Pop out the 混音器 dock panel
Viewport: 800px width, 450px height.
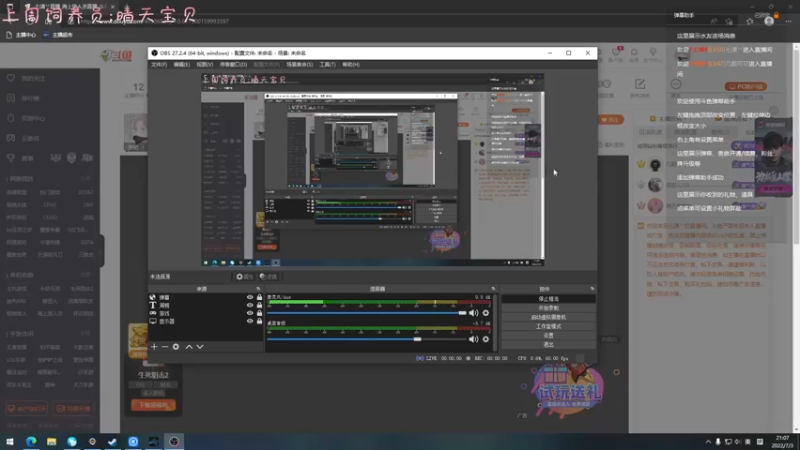(x=493, y=289)
